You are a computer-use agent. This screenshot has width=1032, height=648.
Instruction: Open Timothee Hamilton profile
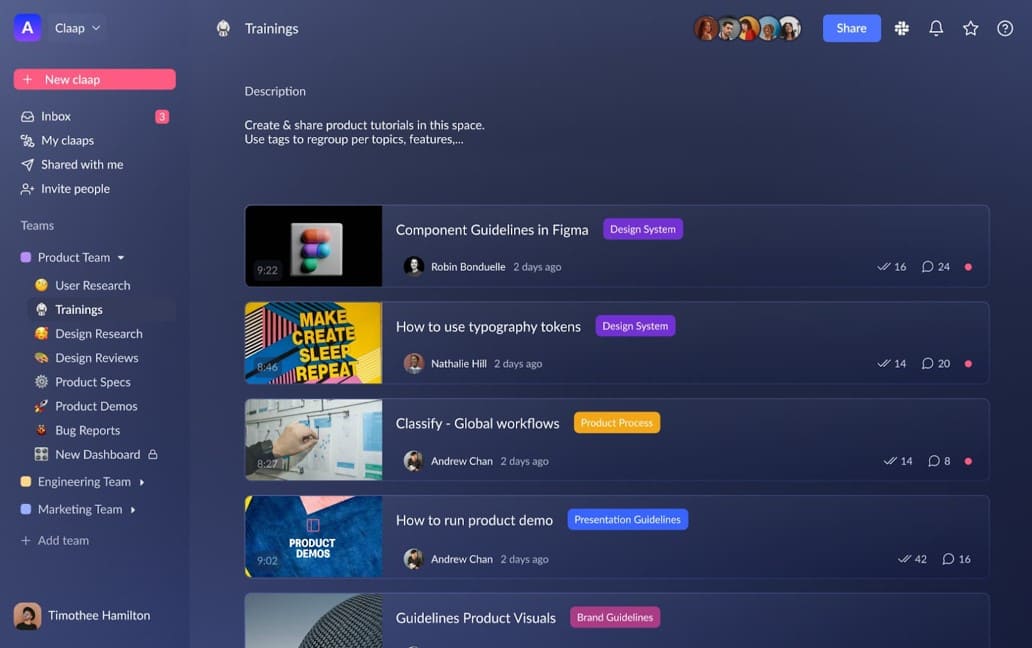click(82, 616)
